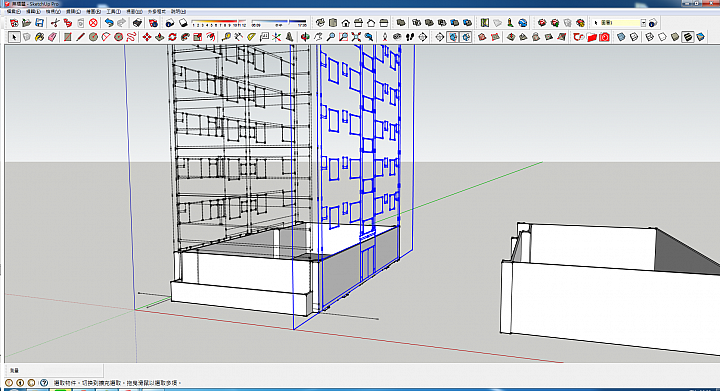720x391 pixels.
Task: Select the Orbit camera tool
Action: tap(305, 37)
